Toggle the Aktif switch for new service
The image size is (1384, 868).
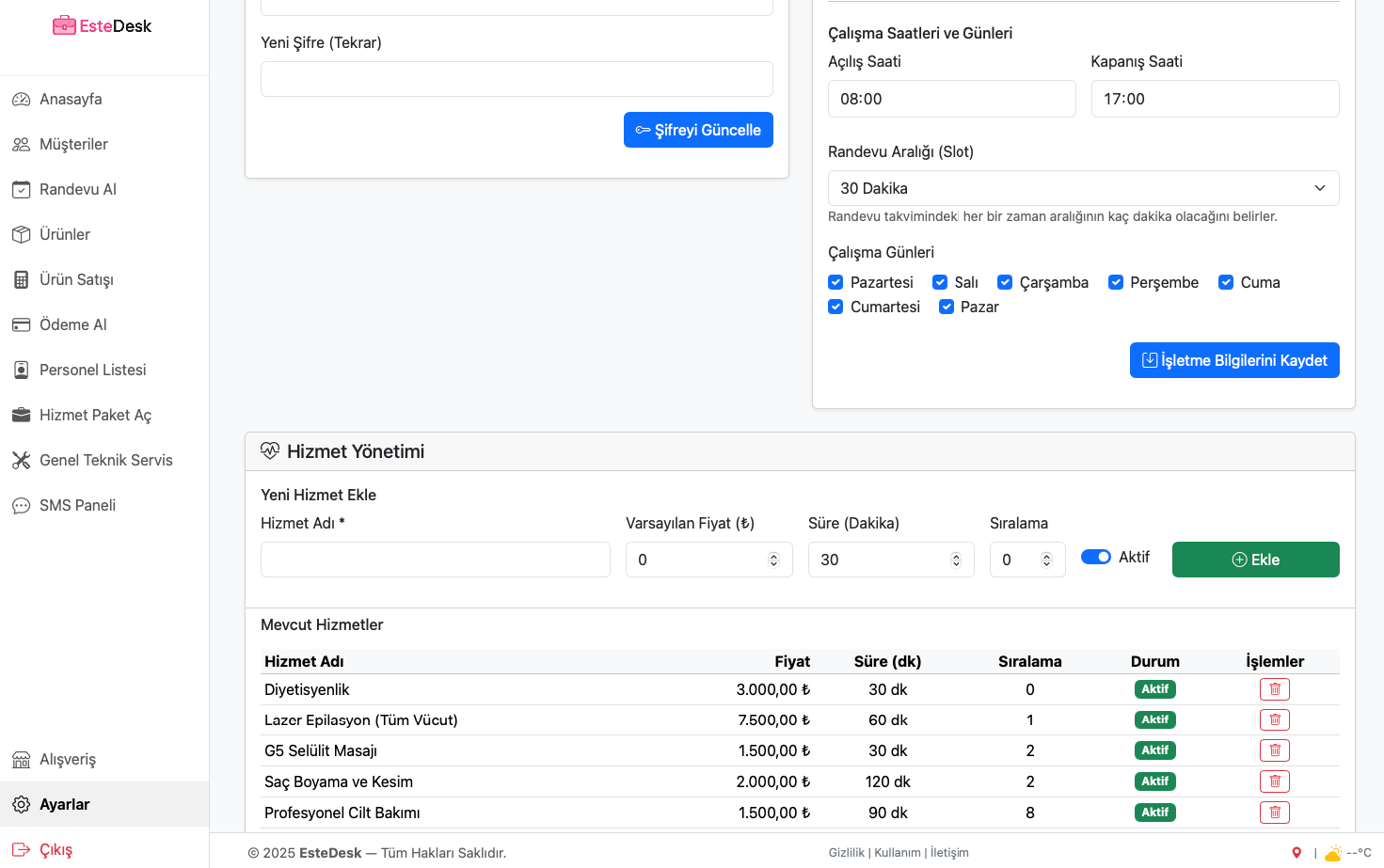tap(1095, 557)
